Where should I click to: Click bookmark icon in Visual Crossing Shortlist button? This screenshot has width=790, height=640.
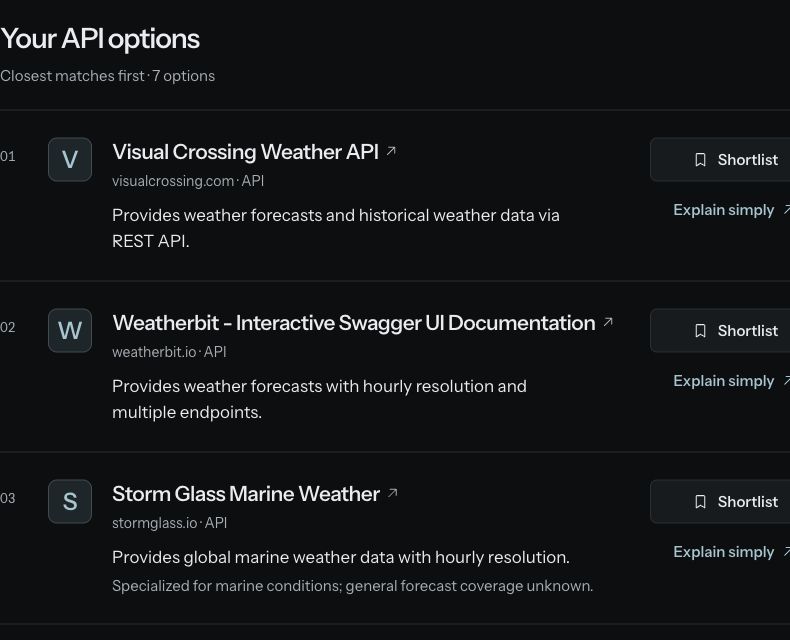point(700,160)
